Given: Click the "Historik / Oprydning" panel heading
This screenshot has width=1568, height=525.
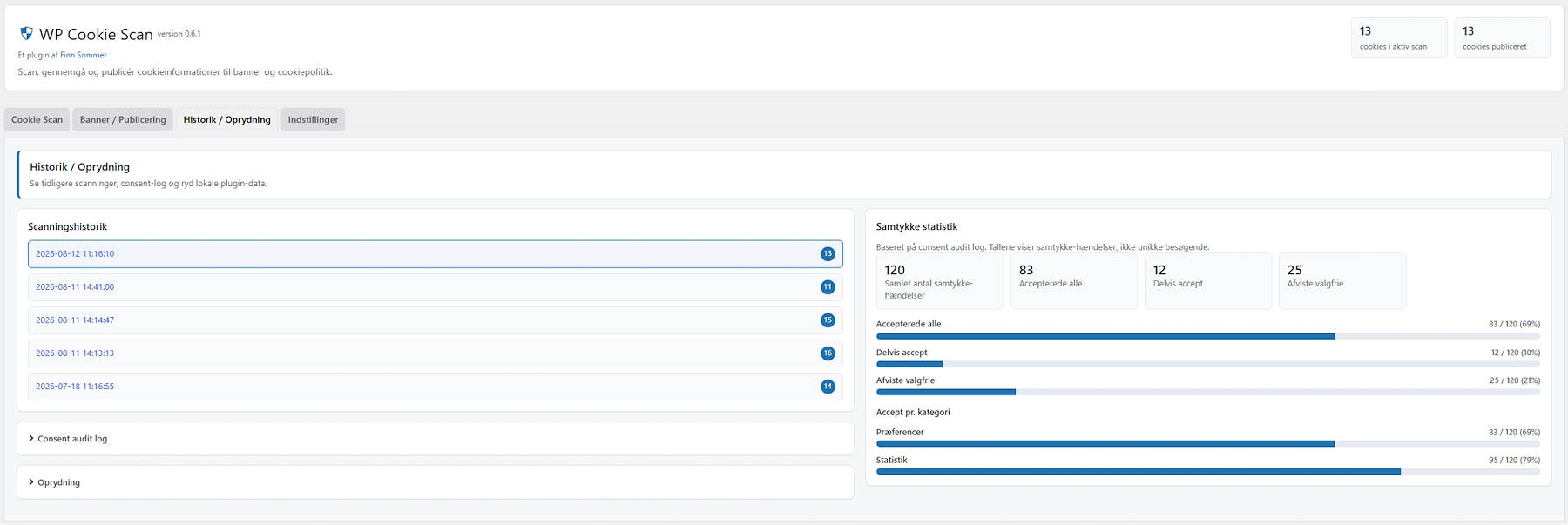Looking at the screenshot, I should point(79,166).
